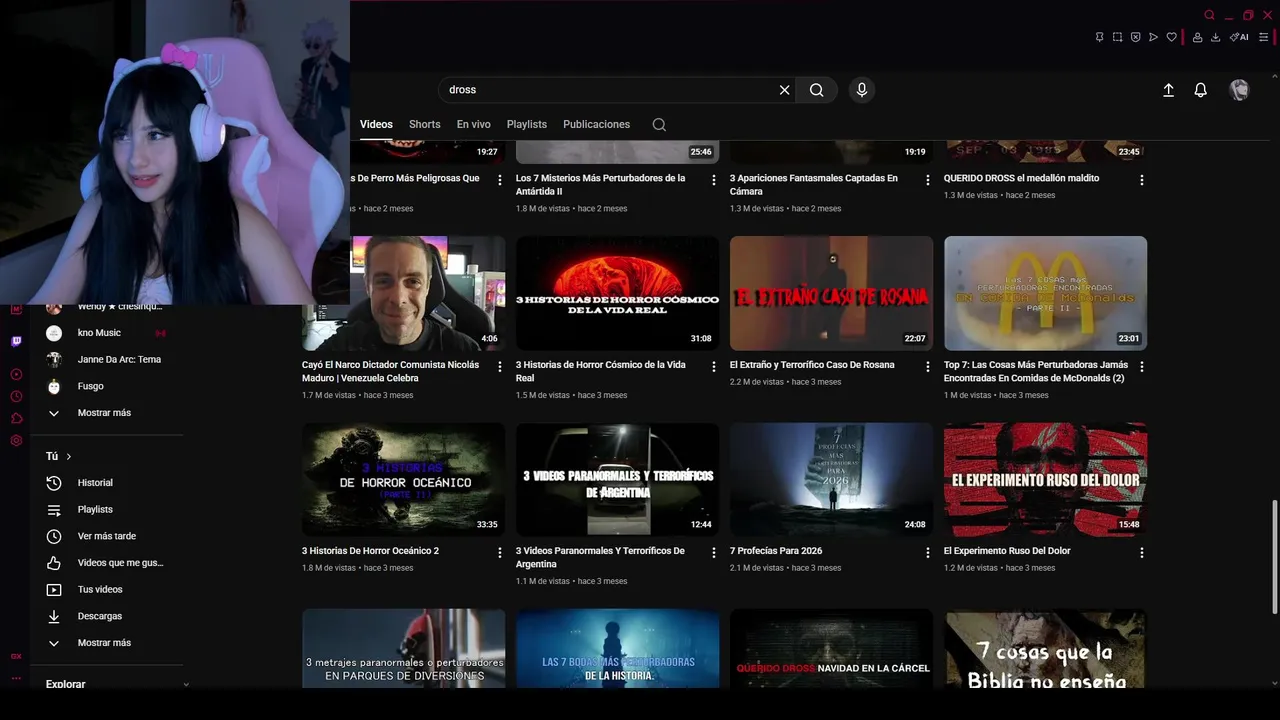Open Historial in the sidebar

95,483
